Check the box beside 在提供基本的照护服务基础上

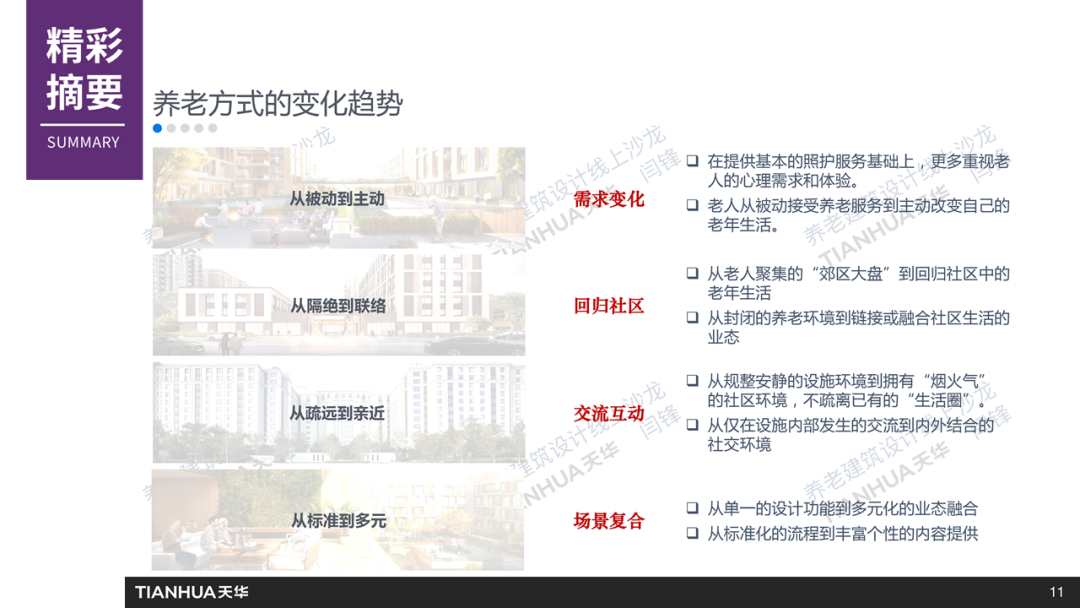(692, 161)
